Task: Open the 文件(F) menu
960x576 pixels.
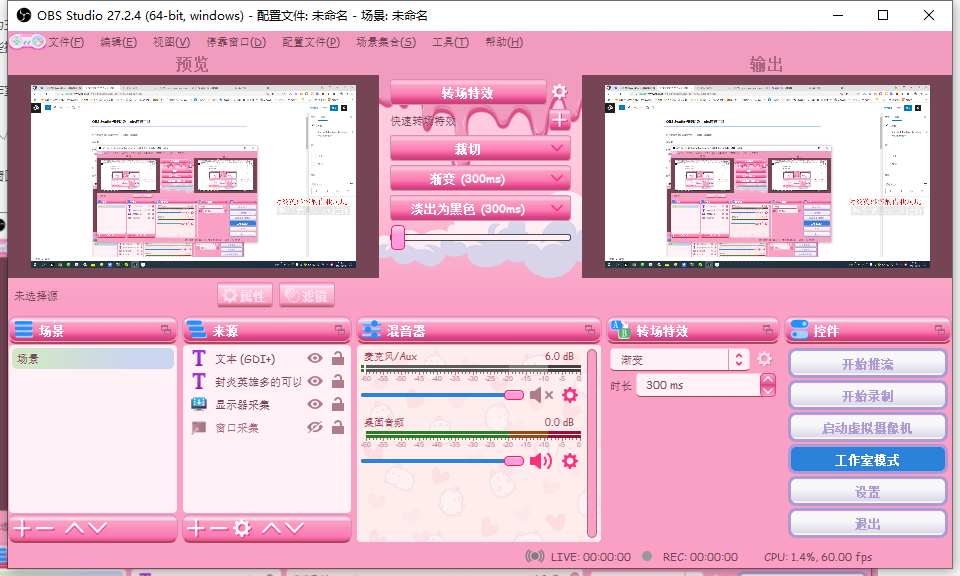Action: coord(66,42)
